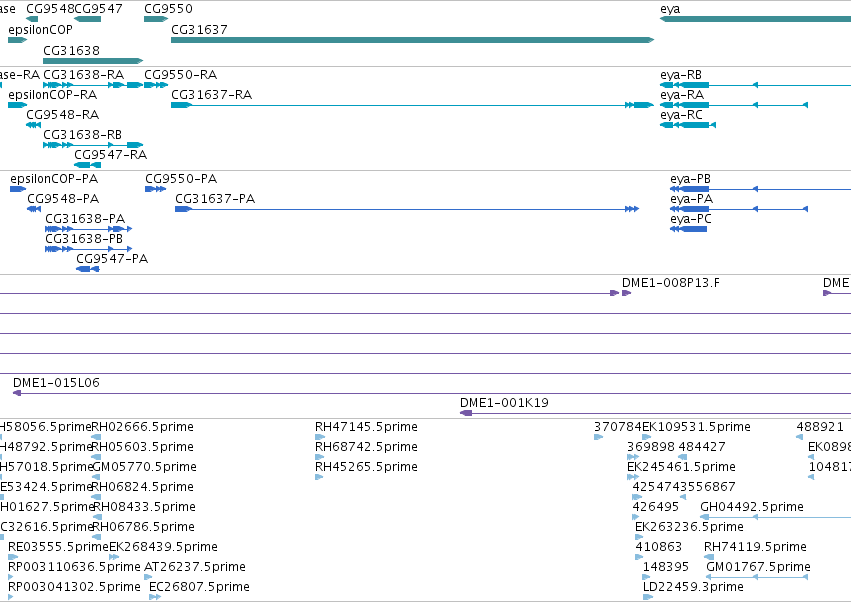Screen dimensions: 851x602
Task: Select the CG31638 gene bar
Action: pos(93,61)
